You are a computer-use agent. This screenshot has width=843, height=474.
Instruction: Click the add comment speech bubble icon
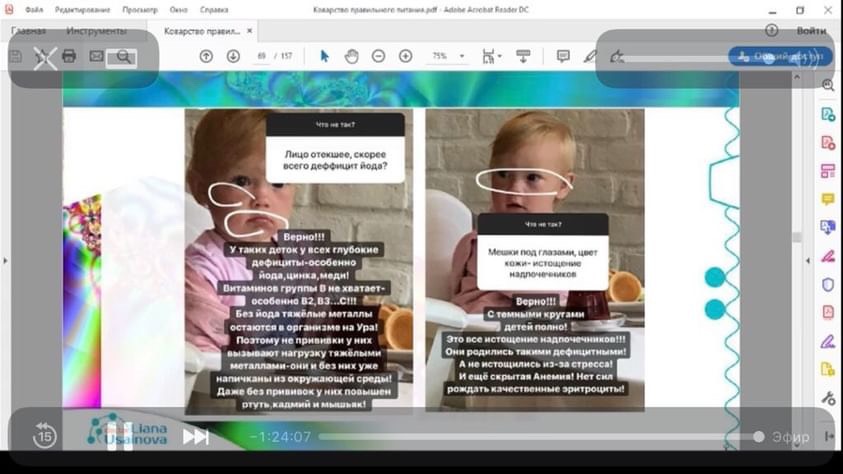click(x=563, y=56)
